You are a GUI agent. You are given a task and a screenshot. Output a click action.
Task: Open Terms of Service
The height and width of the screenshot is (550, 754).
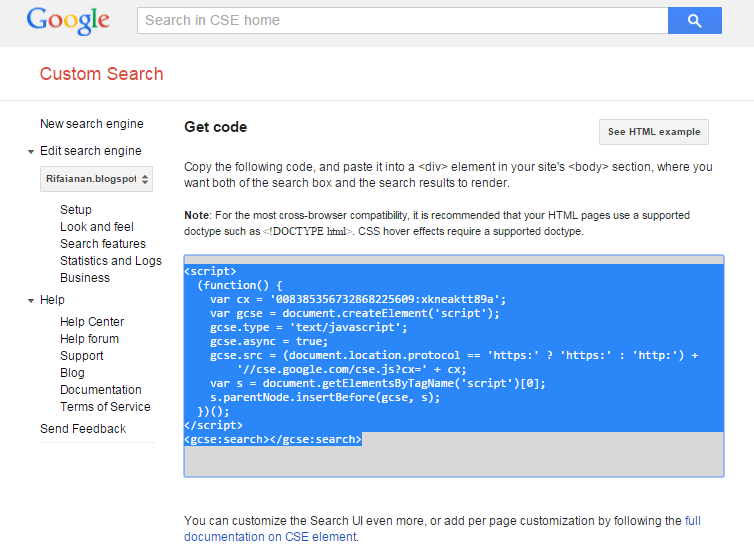105,407
